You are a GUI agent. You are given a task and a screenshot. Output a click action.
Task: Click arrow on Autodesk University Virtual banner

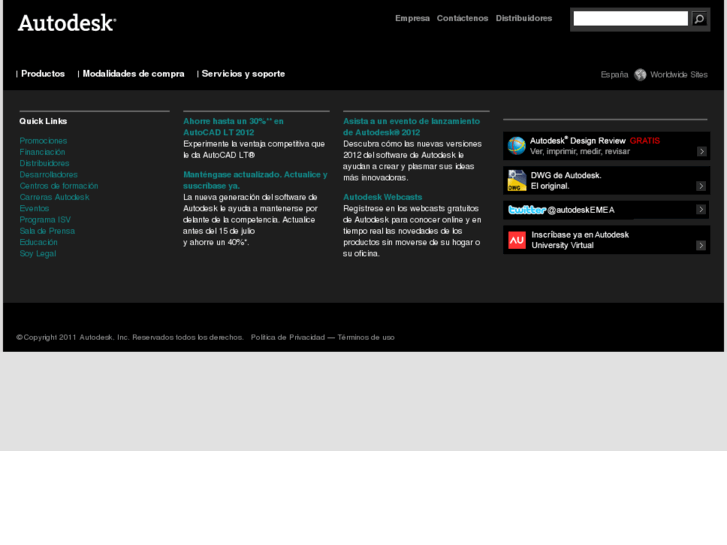click(701, 245)
